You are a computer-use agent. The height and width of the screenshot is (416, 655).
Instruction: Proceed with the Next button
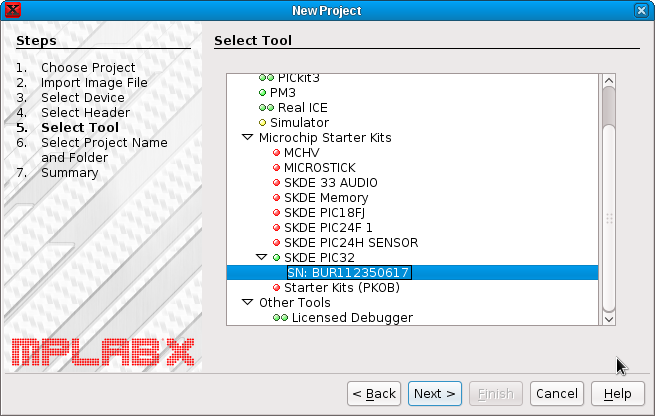[434, 393]
